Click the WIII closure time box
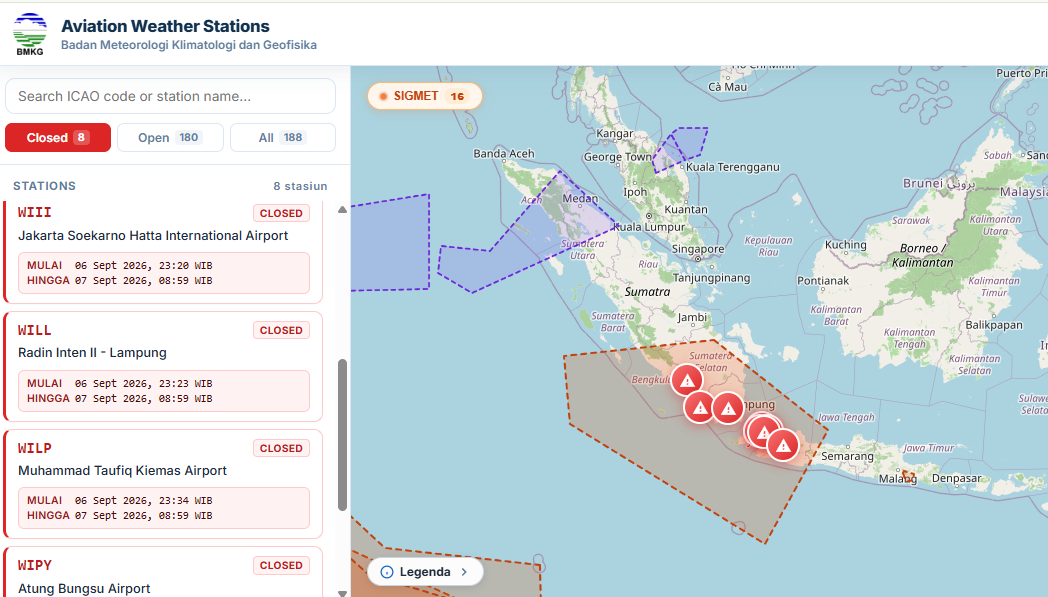This screenshot has height=597, width=1048. pyautogui.click(x=164, y=273)
